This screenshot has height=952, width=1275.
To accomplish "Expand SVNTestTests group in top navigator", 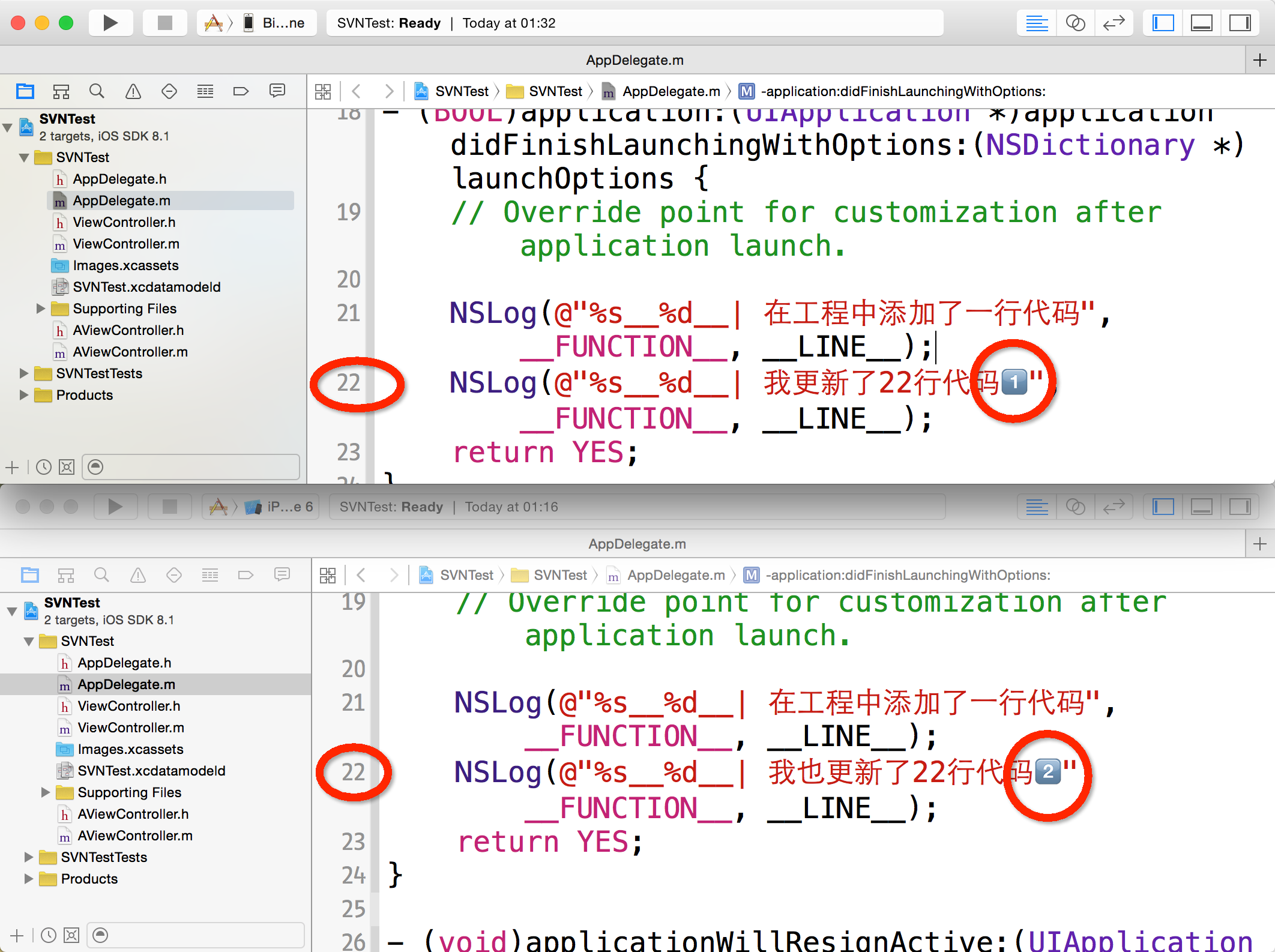I will [x=24, y=373].
